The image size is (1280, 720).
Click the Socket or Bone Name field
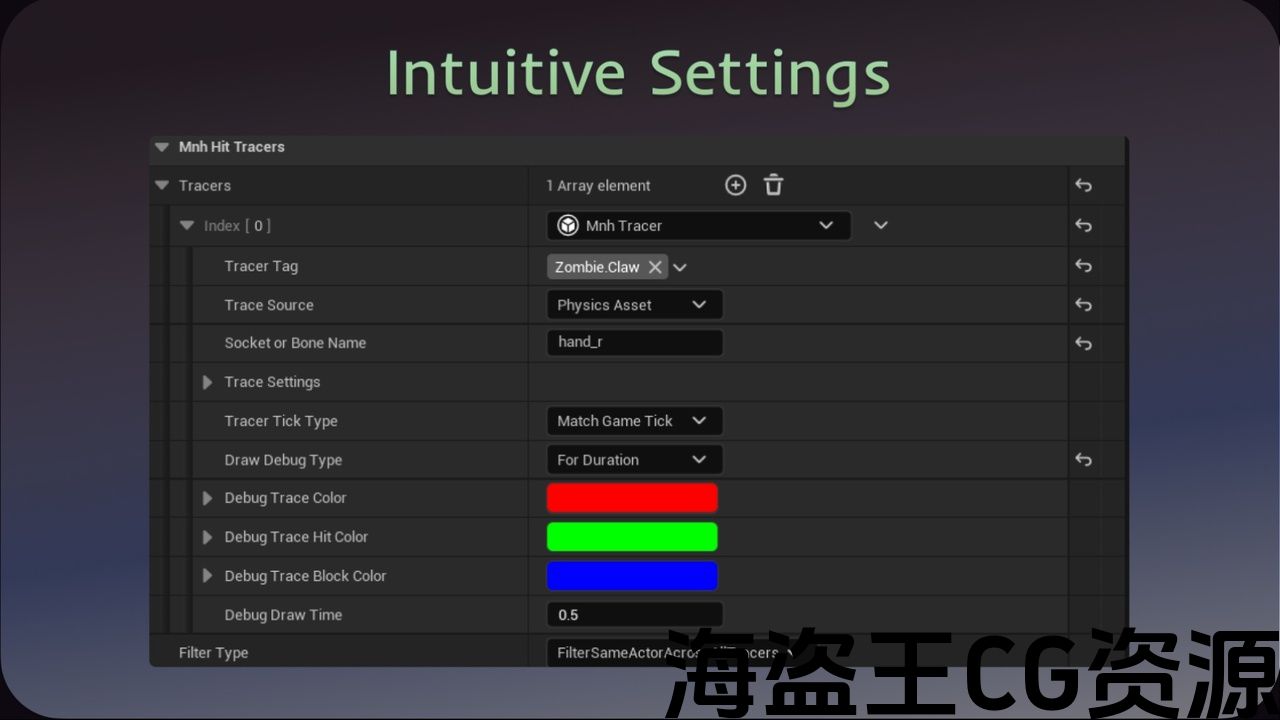click(634, 343)
